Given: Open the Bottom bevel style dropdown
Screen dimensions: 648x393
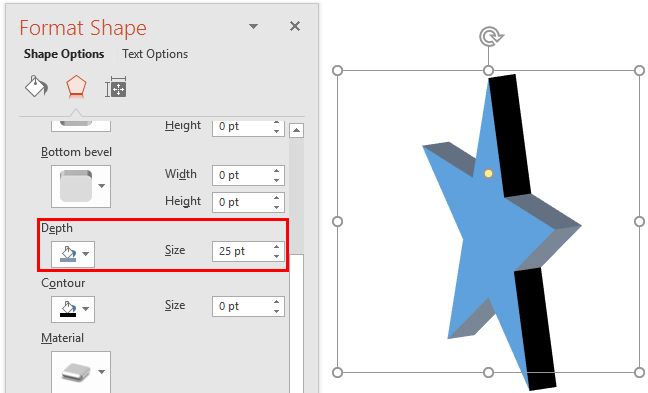Looking at the screenshot, I should [102, 186].
